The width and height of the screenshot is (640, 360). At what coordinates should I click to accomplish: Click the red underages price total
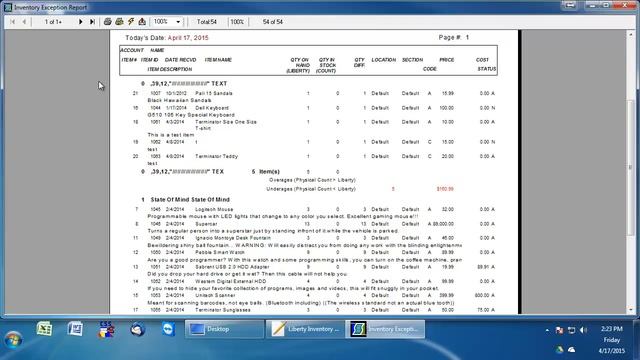[445, 189]
